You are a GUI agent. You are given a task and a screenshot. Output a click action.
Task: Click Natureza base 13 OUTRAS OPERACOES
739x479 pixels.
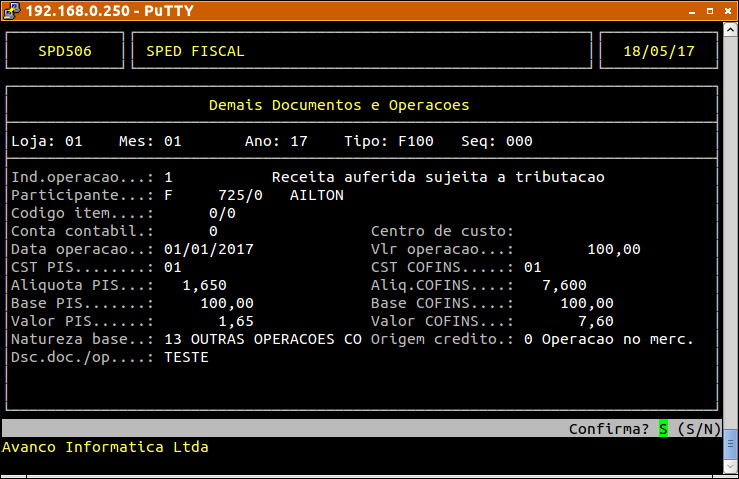pyautogui.click(x=262, y=339)
